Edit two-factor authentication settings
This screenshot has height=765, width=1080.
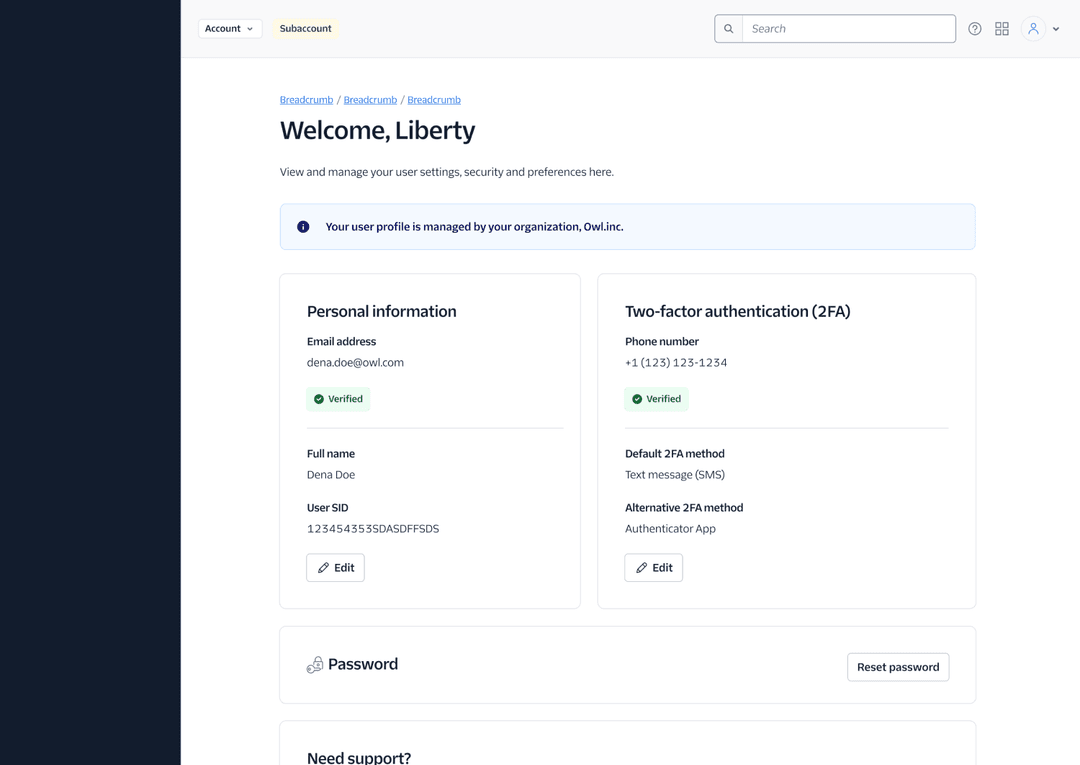pyautogui.click(x=653, y=568)
